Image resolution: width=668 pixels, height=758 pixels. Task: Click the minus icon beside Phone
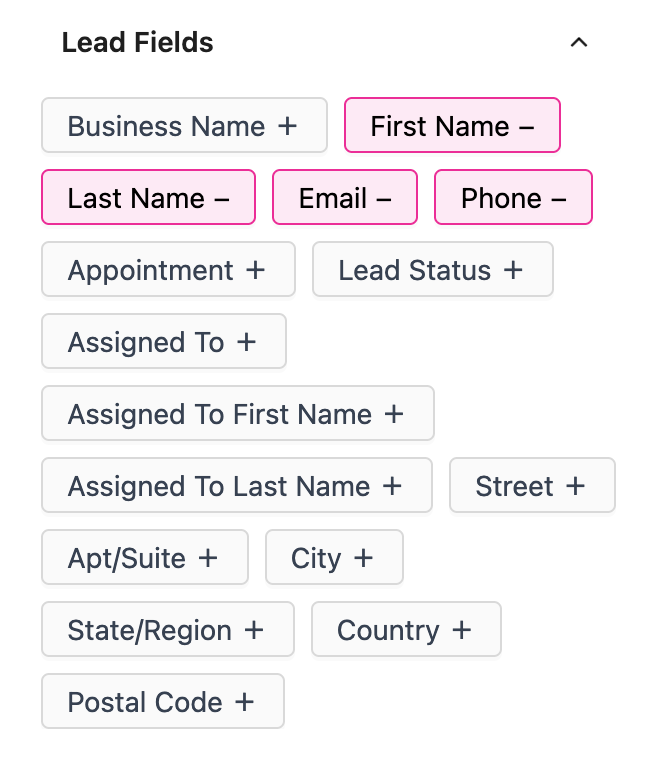(x=558, y=198)
